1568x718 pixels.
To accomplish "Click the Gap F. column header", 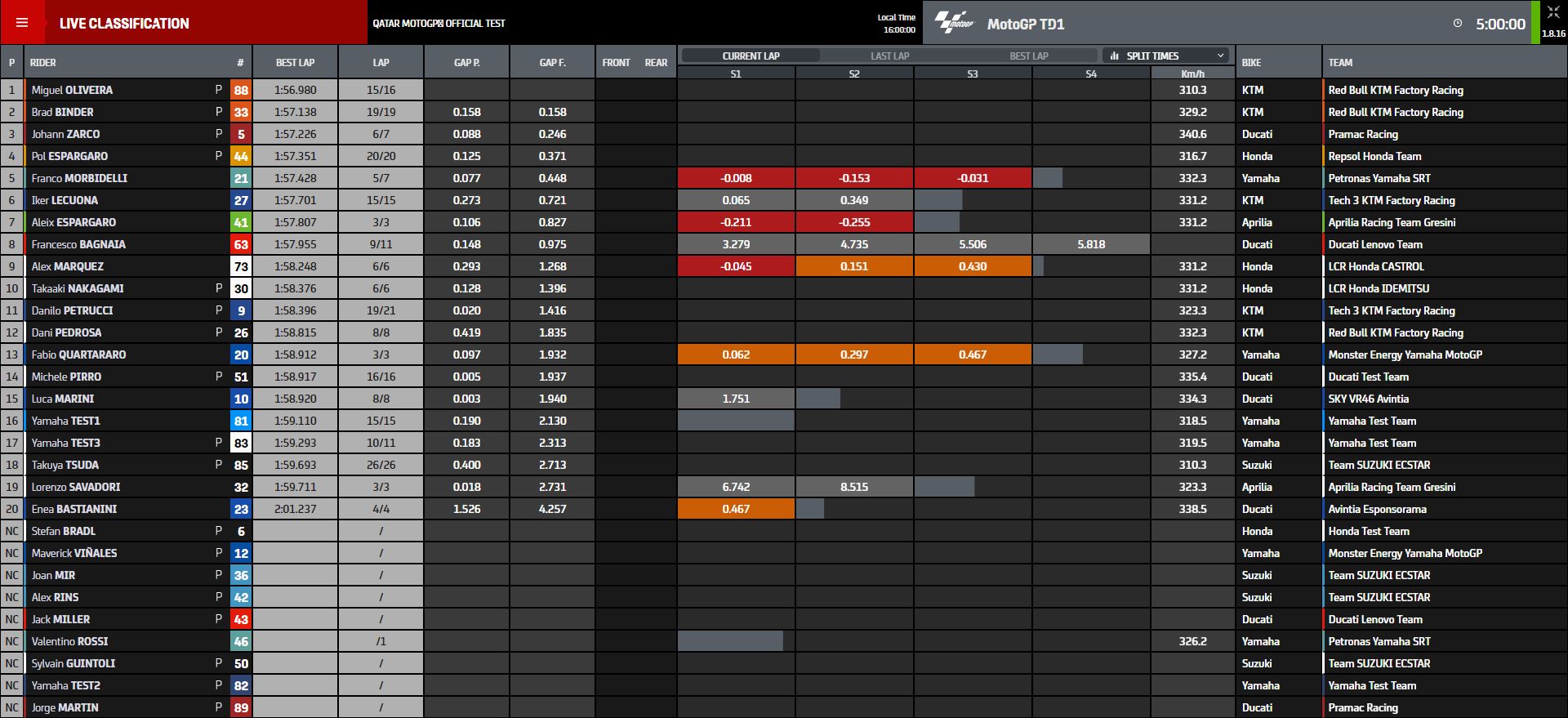I will (552, 62).
